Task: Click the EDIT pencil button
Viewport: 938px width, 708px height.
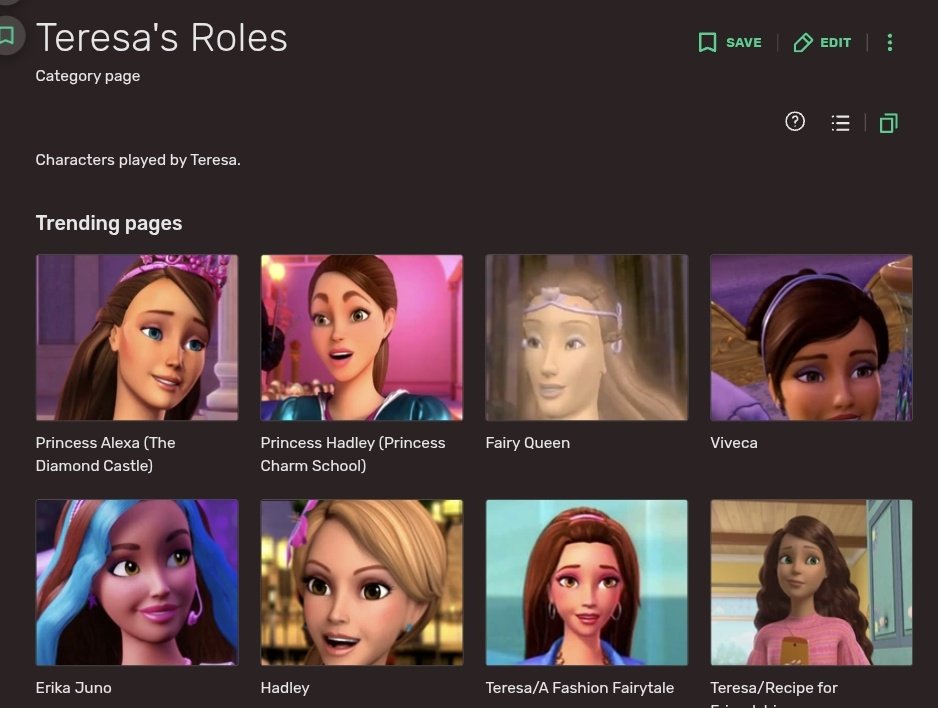Action: pyautogui.click(x=822, y=42)
